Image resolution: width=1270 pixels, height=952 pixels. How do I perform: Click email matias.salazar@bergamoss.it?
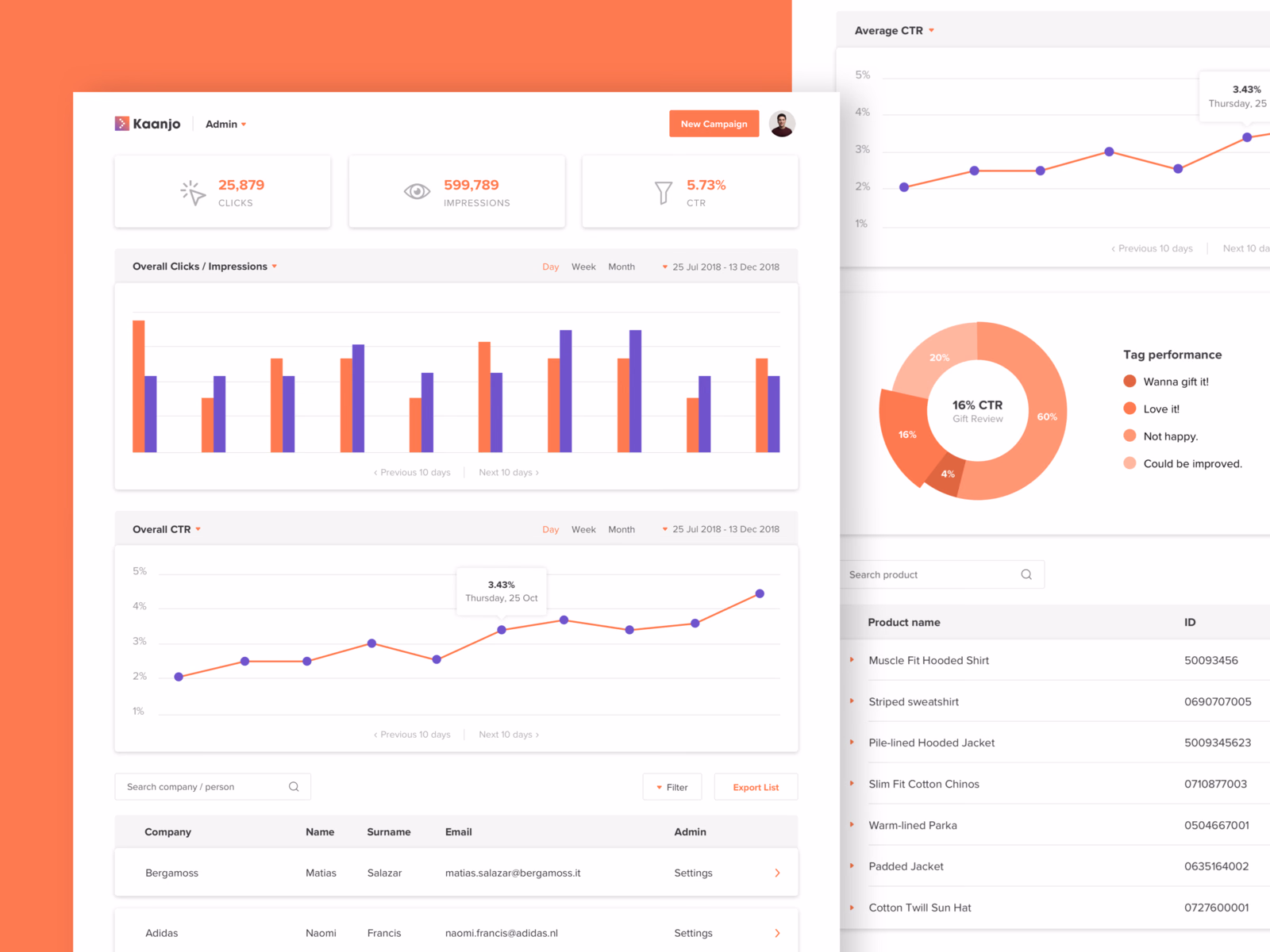pyautogui.click(x=513, y=873)
